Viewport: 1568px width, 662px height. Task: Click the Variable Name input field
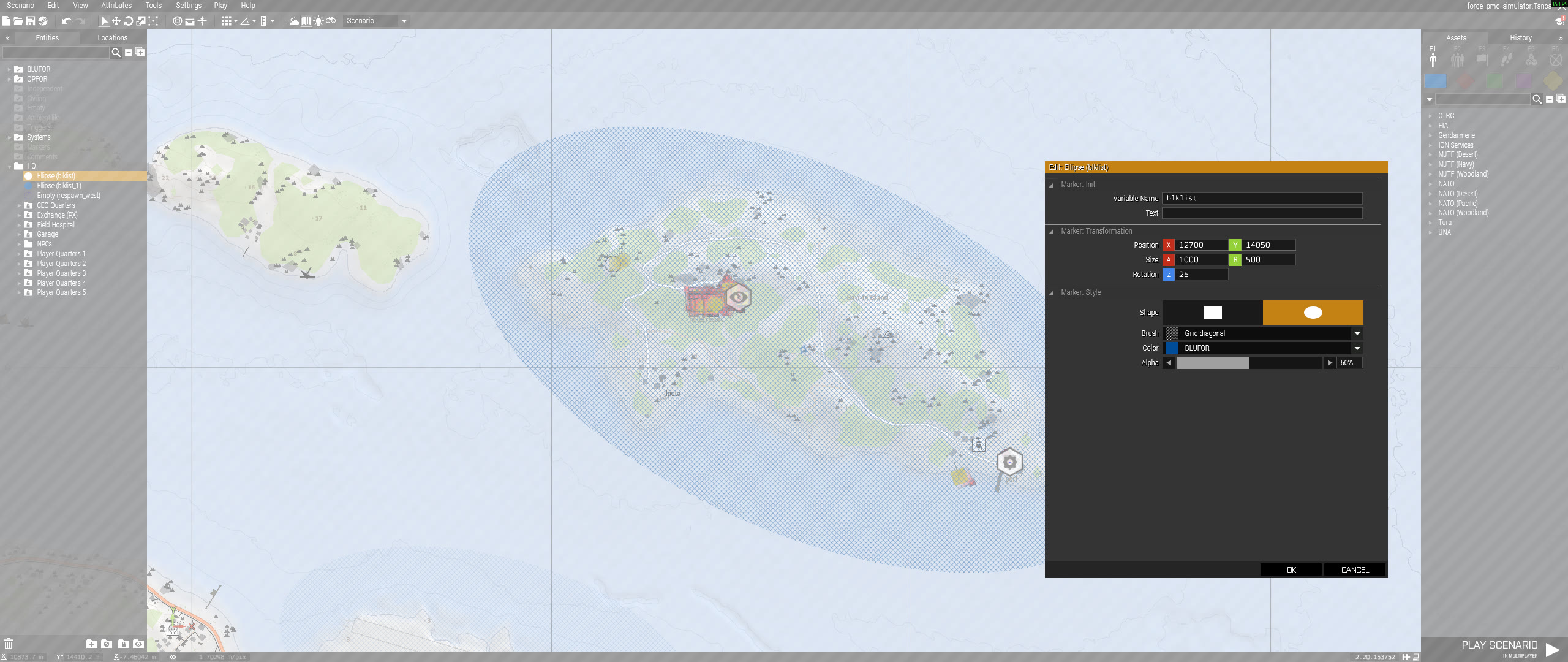(1262, 199)
